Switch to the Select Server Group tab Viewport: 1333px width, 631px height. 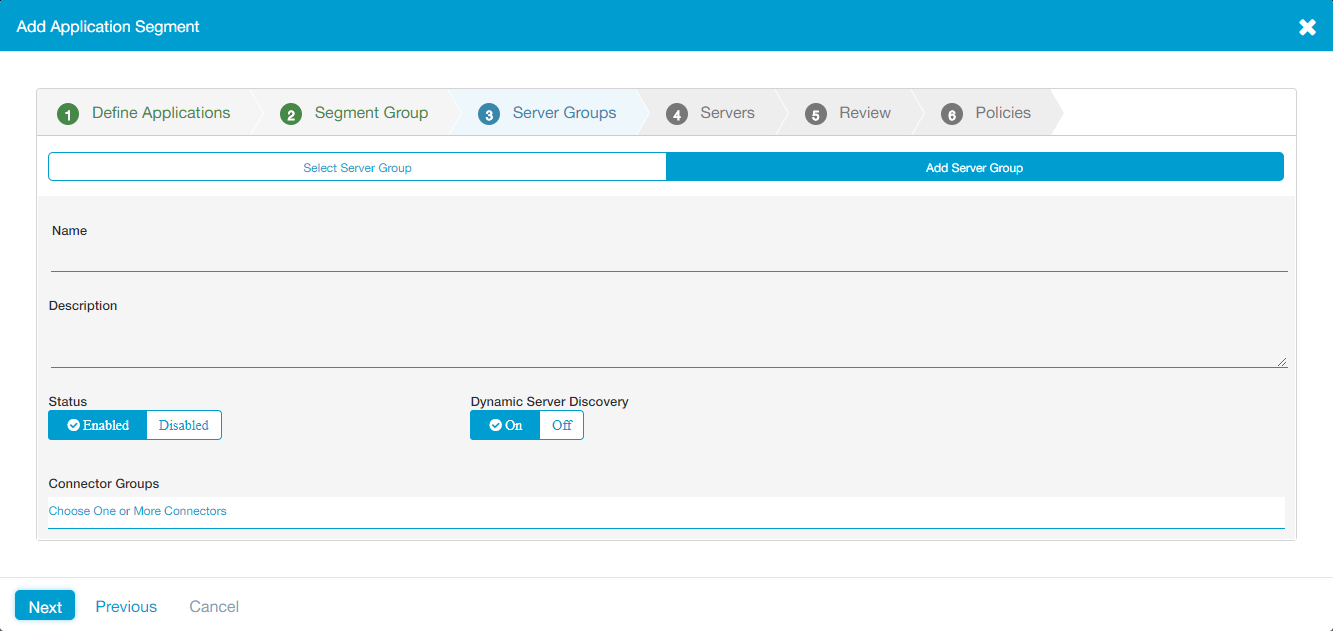tap(357, 167)
